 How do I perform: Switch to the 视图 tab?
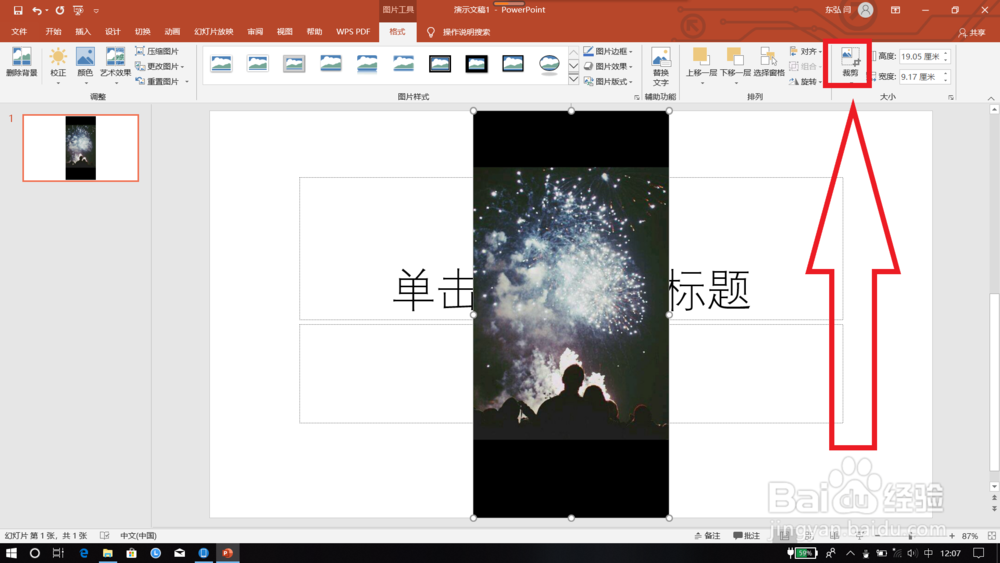pos(284,32)
